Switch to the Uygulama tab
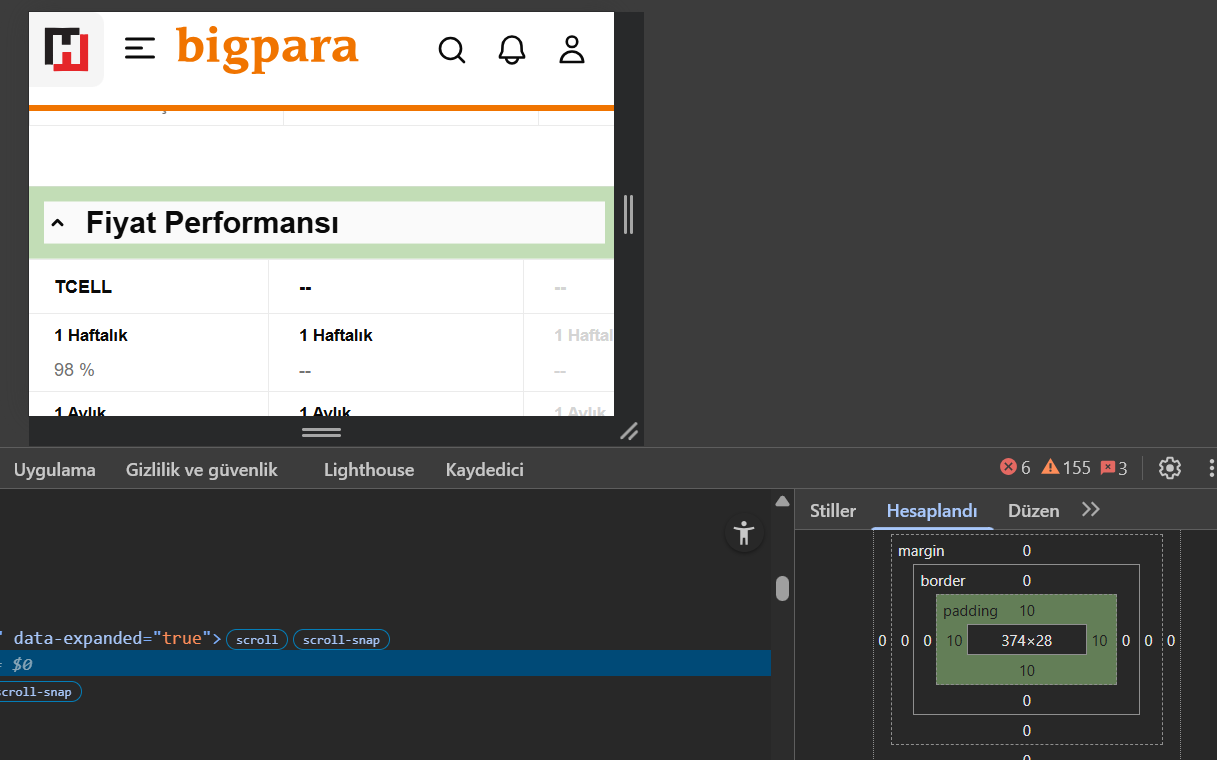 pyautogui.click(x=55, y=469)
